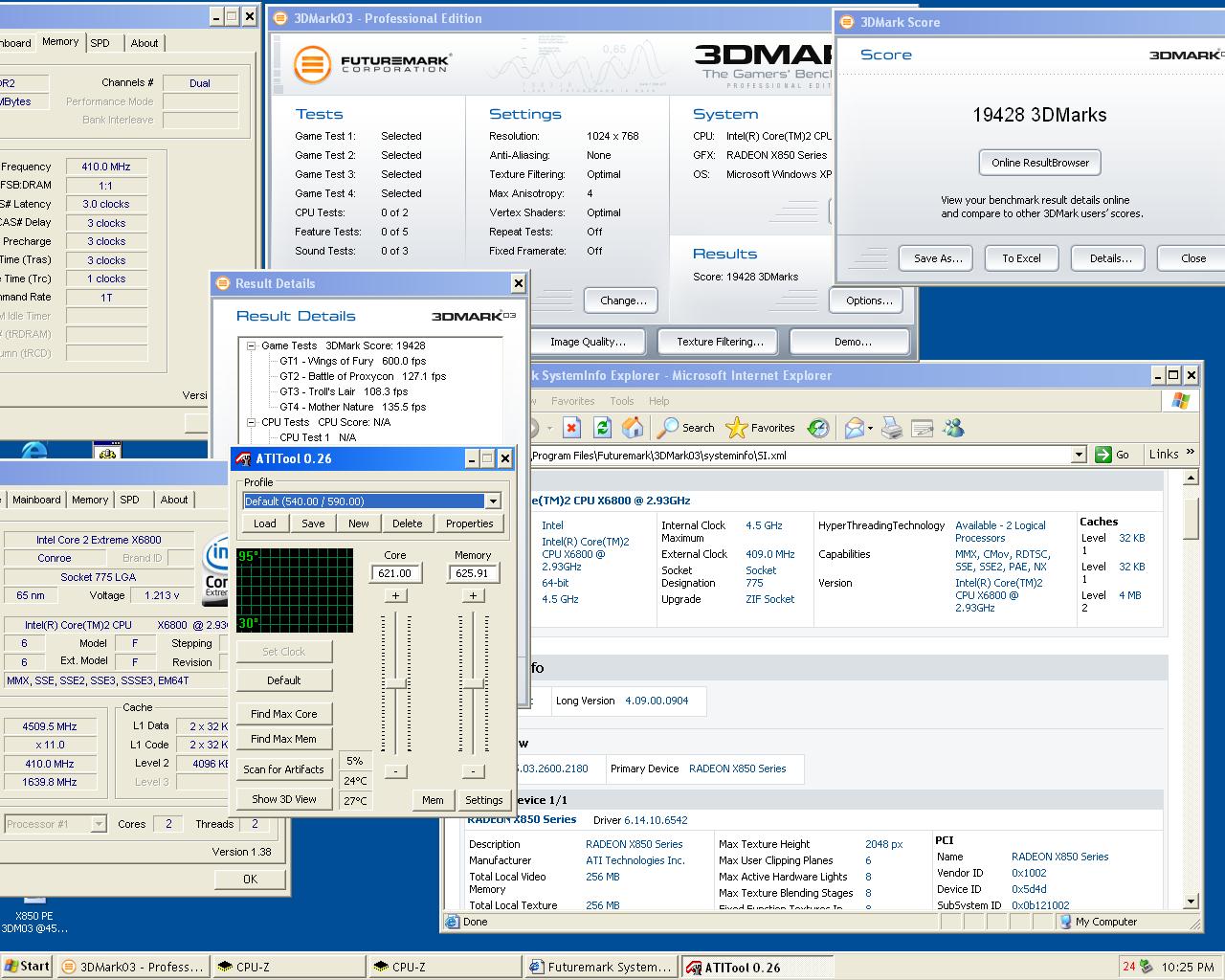The height and width of the screenshot is (980, 1225).
Task: Click the IE vertical scrollbar thumb
Action: click(x=1191, y=518)
